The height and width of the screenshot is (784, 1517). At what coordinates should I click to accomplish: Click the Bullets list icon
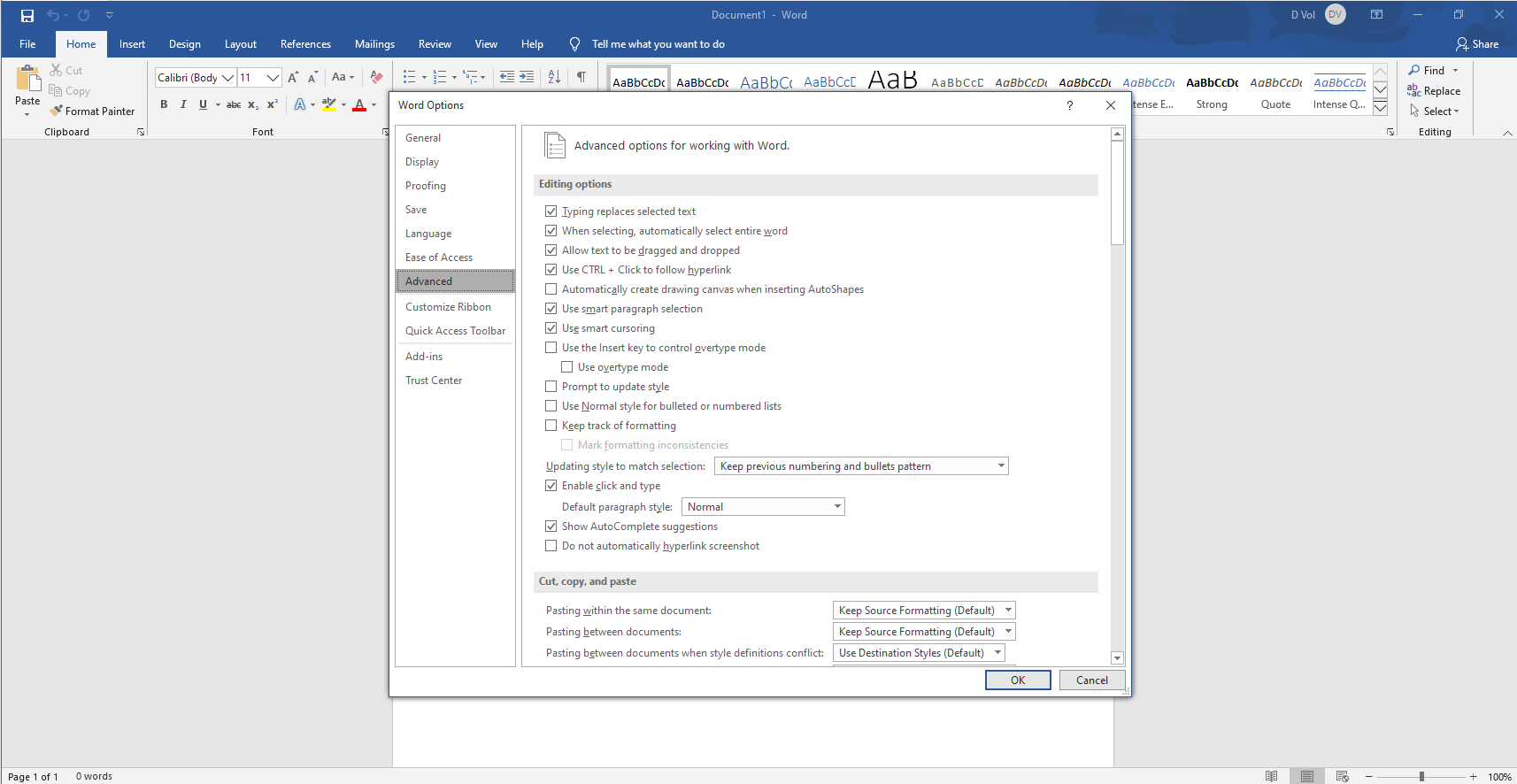tap(409, 77)
